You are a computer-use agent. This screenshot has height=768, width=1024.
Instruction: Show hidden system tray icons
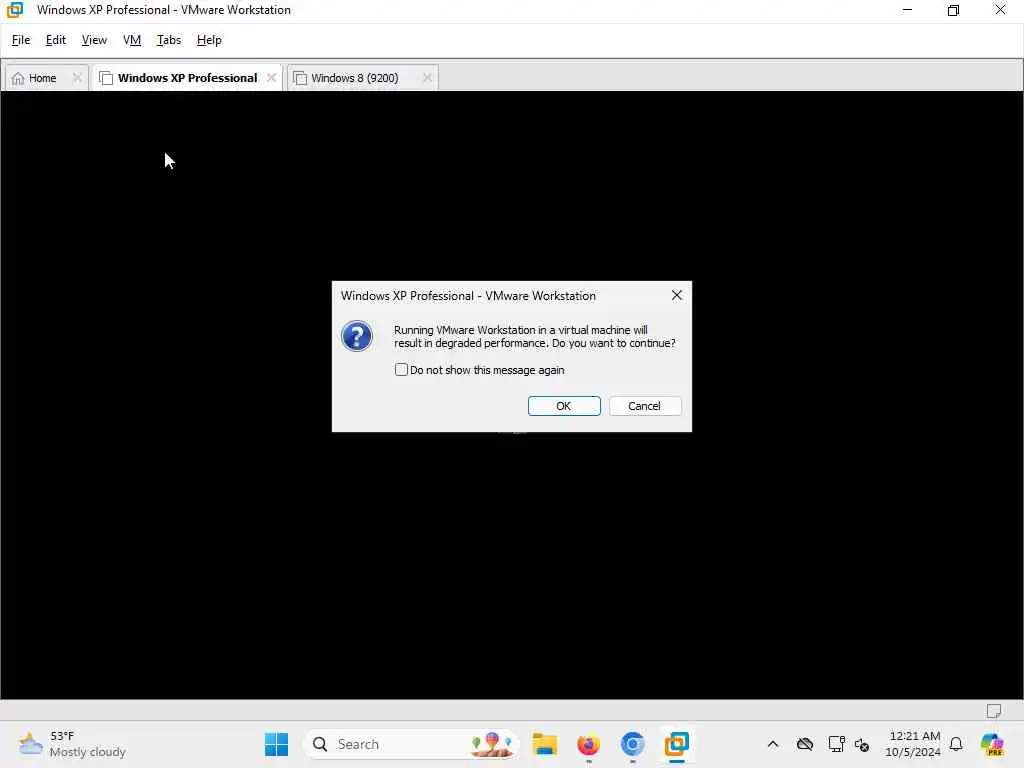773,744
